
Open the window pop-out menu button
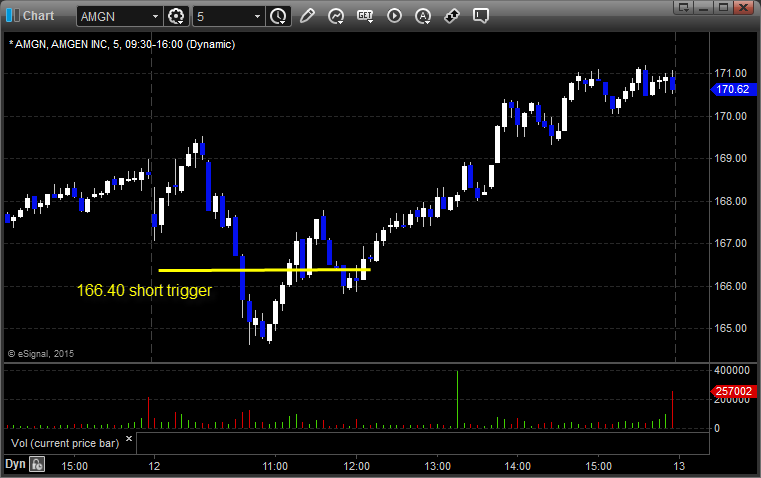pos(684,7)
